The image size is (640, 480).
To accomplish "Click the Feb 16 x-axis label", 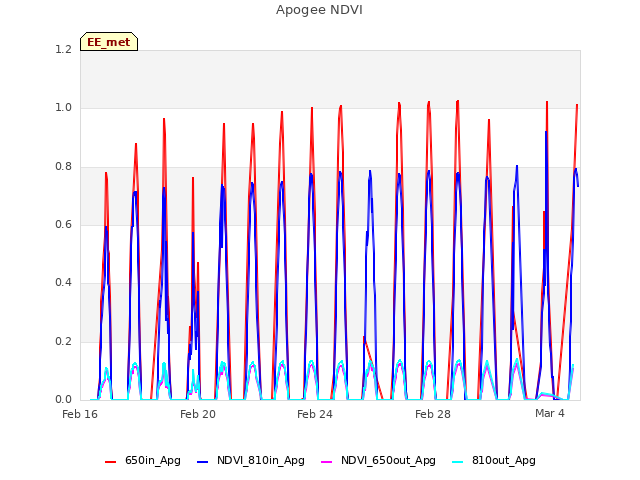I will [x=80, y=414].
